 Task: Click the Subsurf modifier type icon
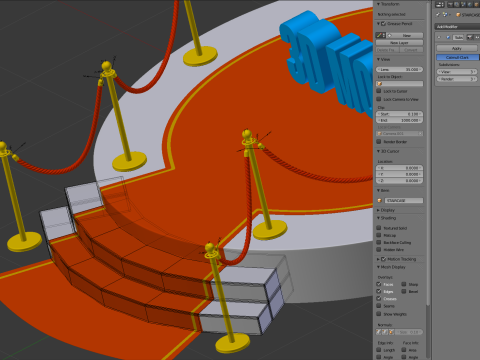tap(448, 37)
